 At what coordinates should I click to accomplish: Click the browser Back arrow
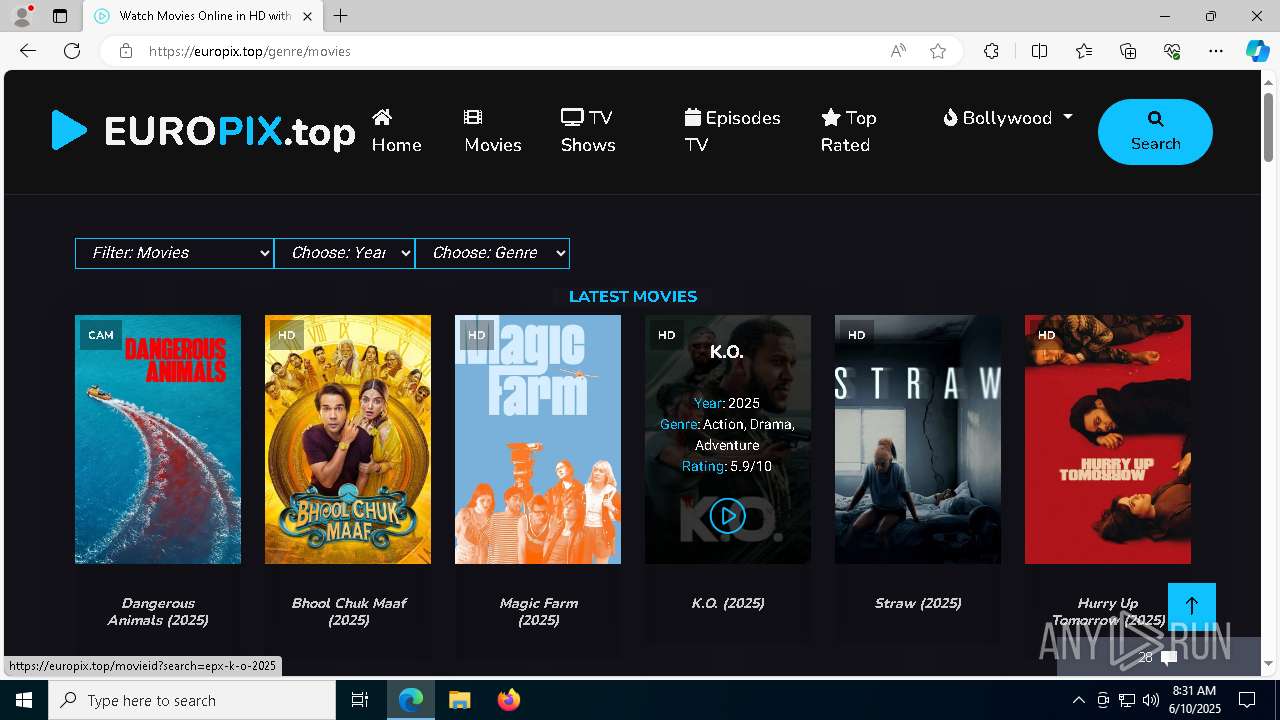[28, 51]
